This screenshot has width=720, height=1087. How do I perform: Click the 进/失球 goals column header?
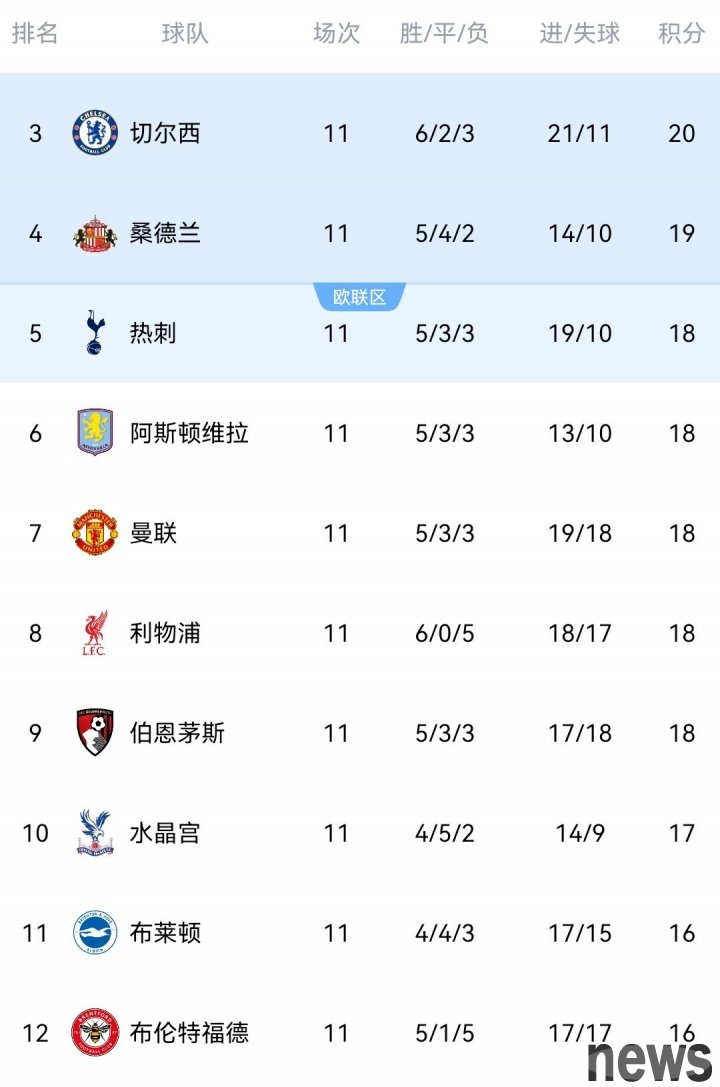click(x=580, y=33)
